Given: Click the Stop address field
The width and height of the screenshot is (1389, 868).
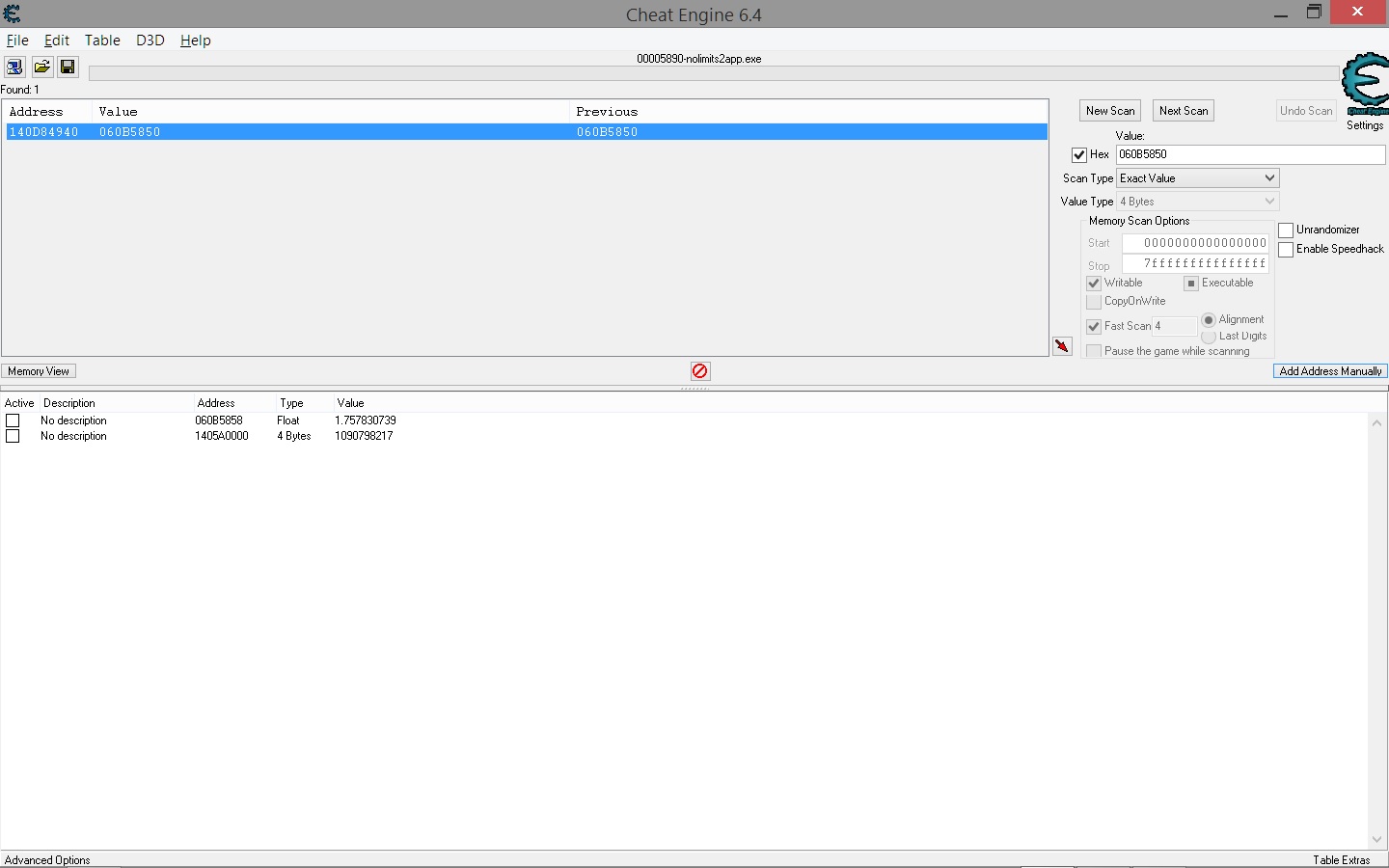Looking at the screenshot, I should pos(1195,263).
